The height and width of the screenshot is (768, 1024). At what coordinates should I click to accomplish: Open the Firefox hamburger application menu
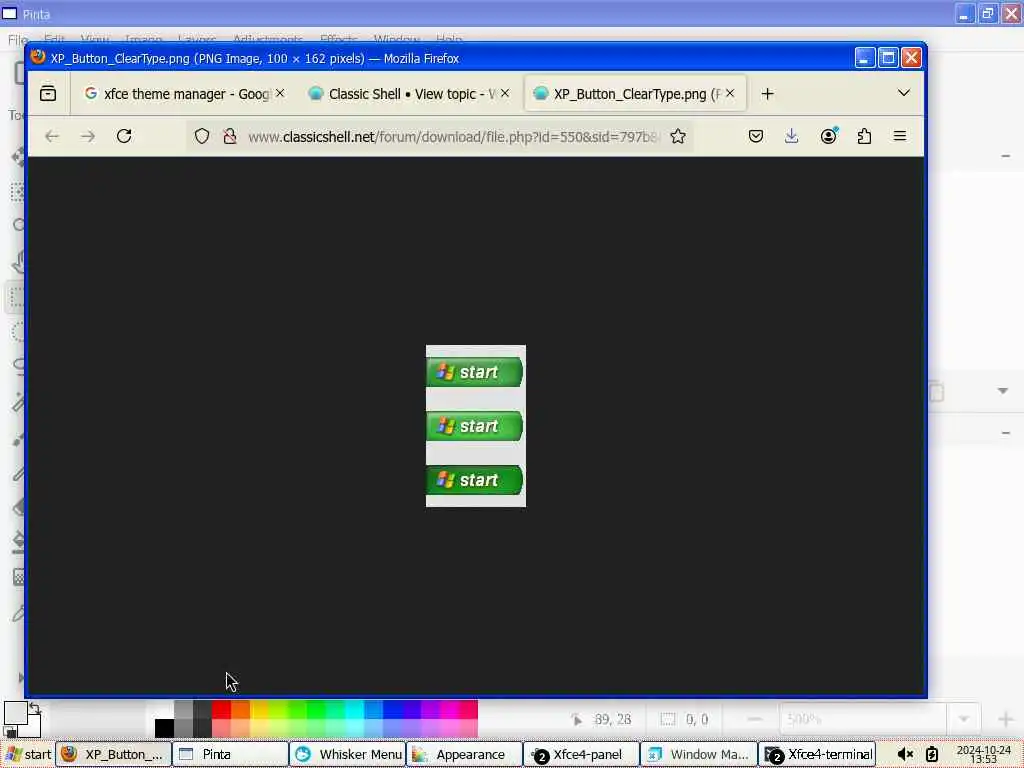tap(900, 136)
